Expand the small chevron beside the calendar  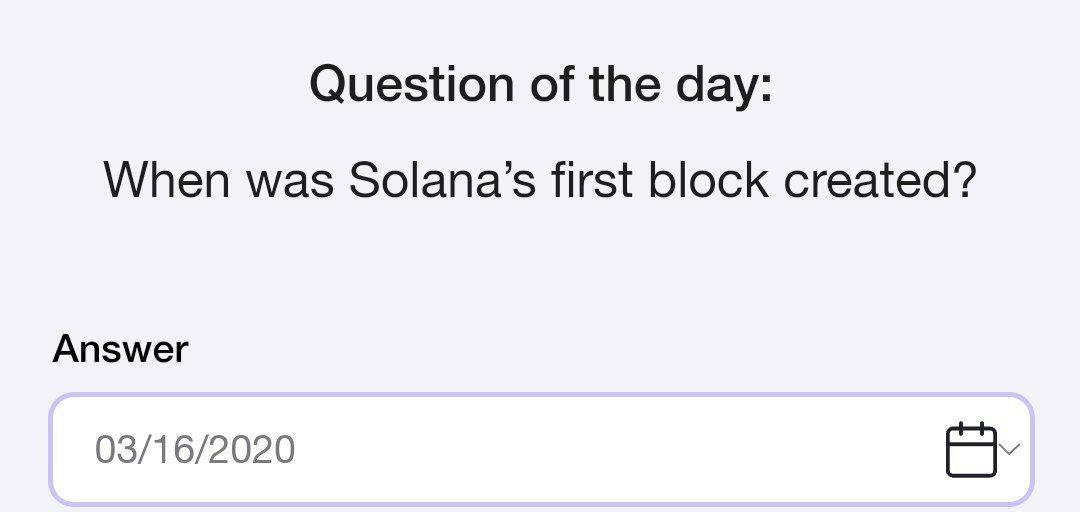tap(1010, 450)
